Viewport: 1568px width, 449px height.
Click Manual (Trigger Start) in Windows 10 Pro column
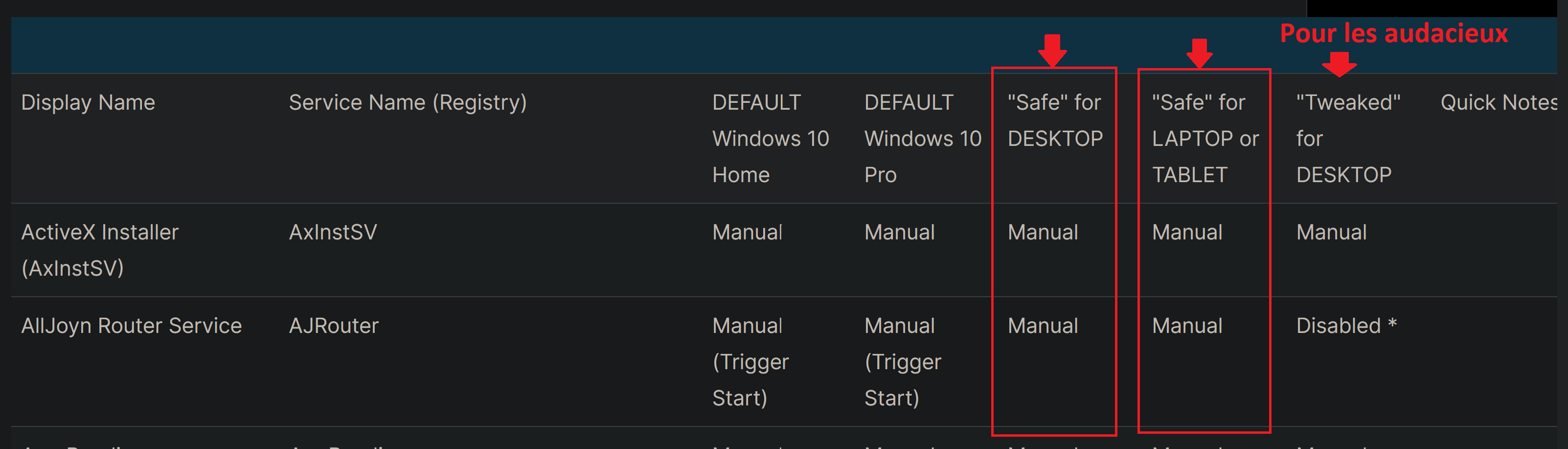pos(903,362)
